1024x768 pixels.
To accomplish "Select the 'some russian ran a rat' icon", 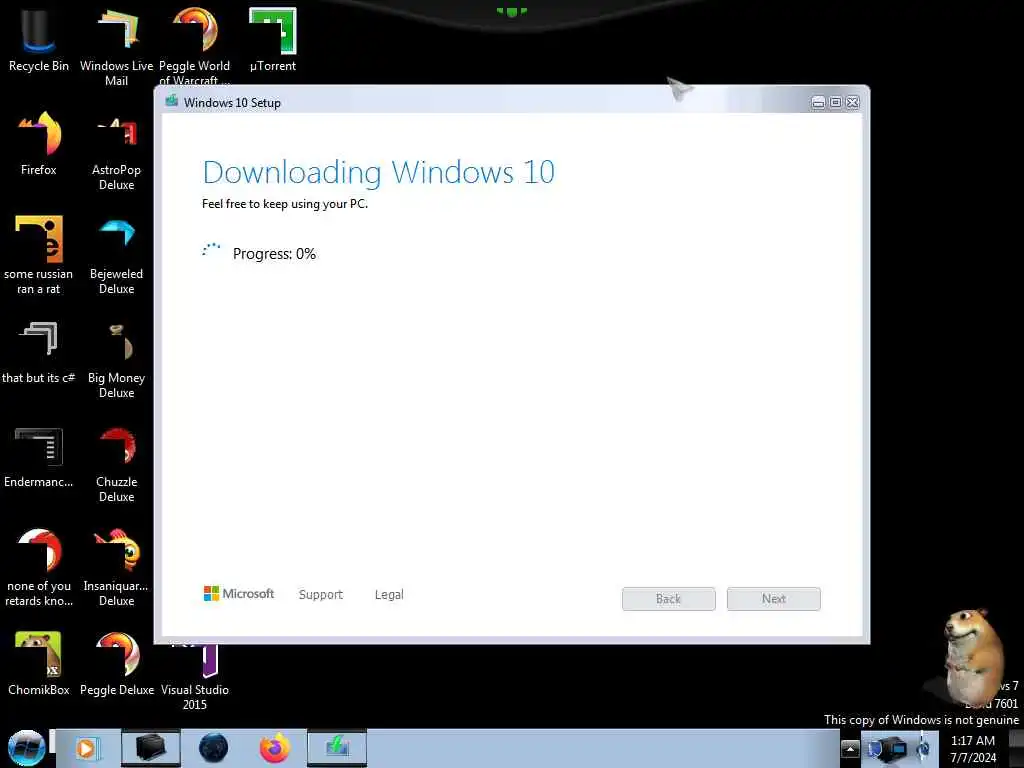I will click(39, 255).
